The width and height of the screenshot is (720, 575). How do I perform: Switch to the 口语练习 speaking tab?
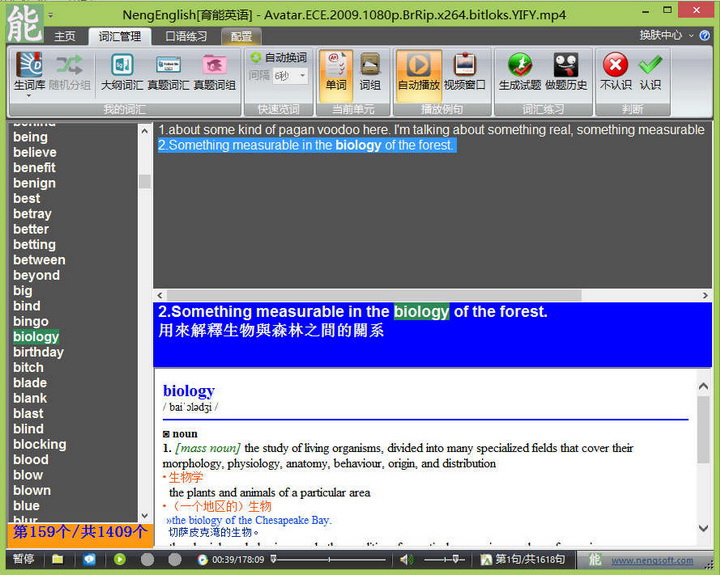186,36
